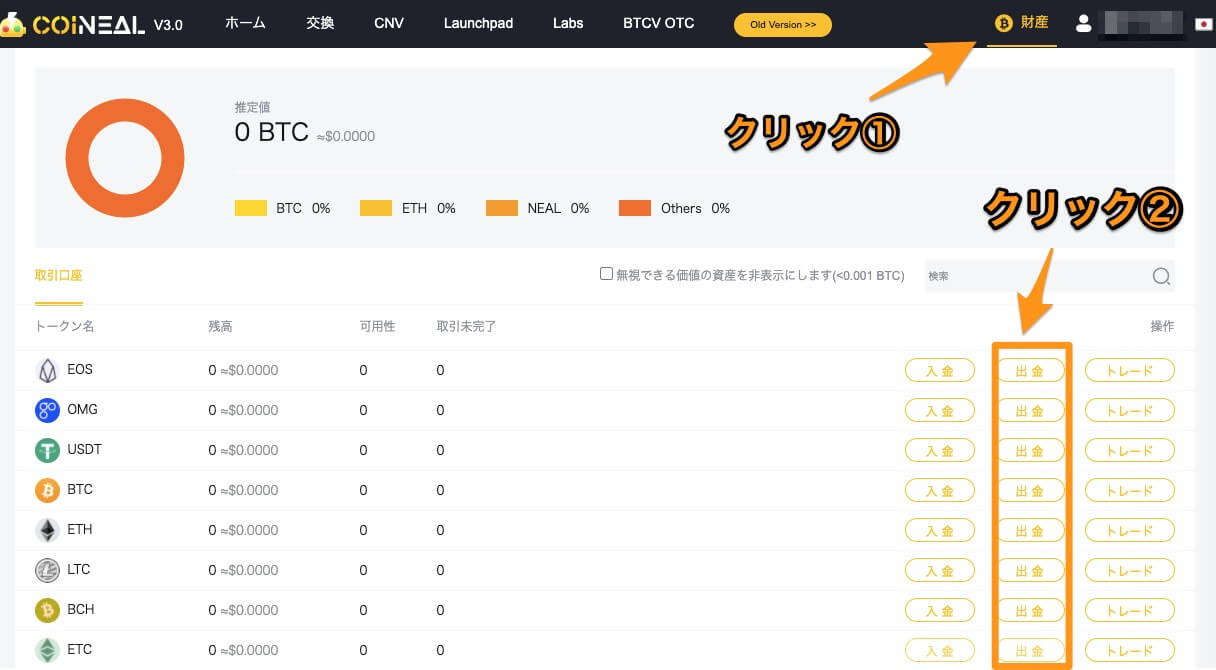
Task: Click the yellow BTC legend swatch
Action: tap(251, 208)
